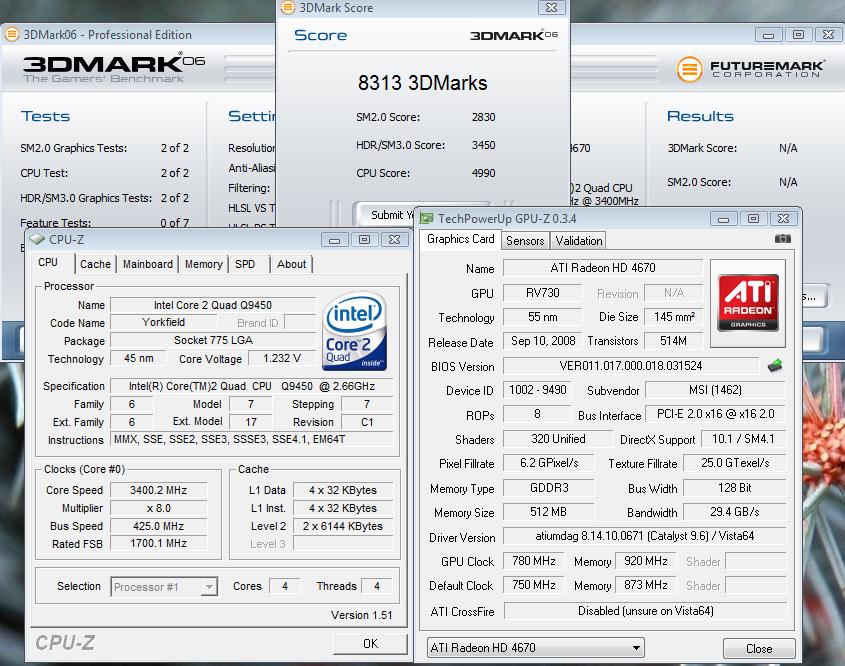Click the Package field Socket 775 LGA
Viewport: 845px width, 666px height.
tap(213, 341)
